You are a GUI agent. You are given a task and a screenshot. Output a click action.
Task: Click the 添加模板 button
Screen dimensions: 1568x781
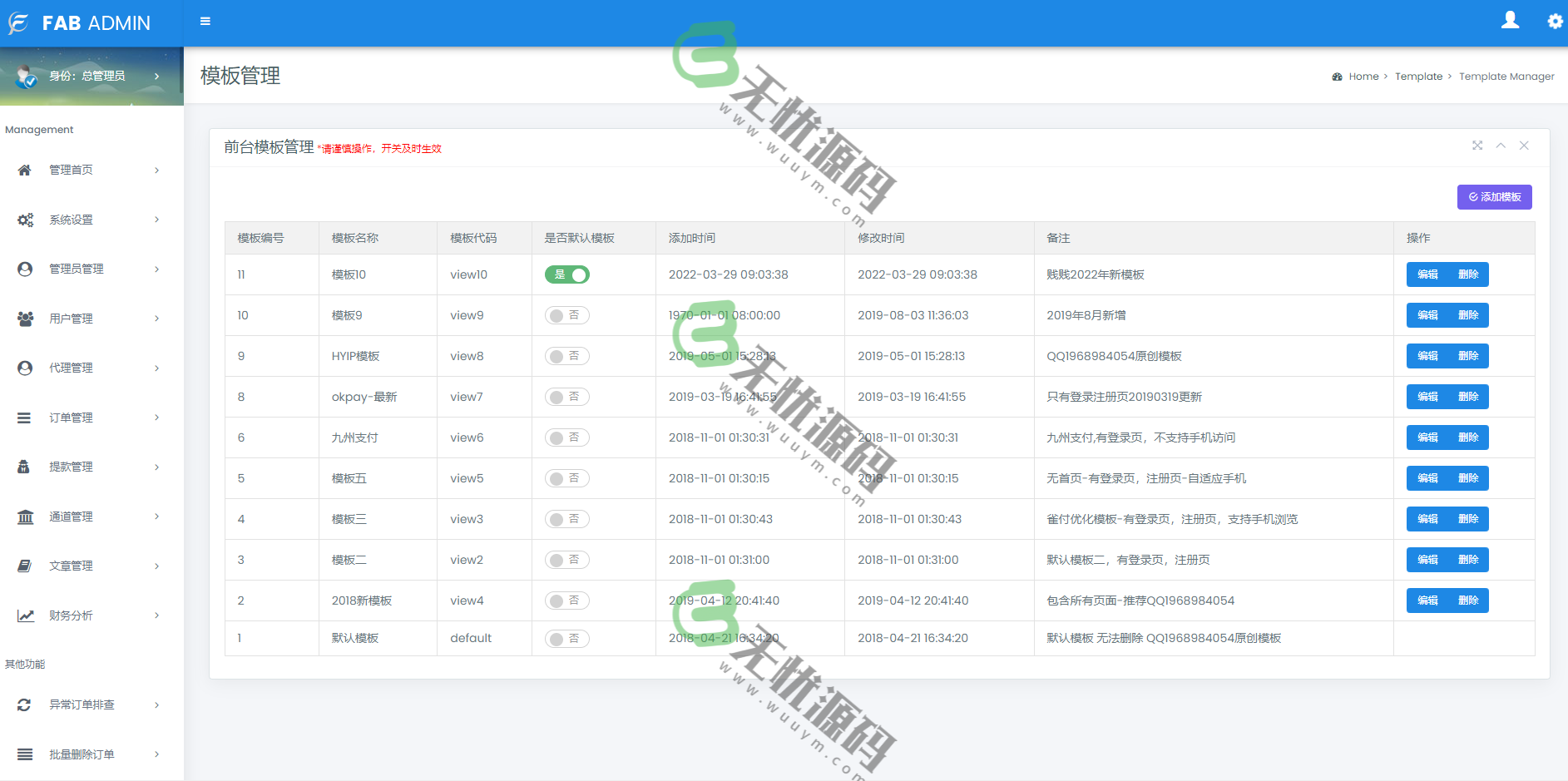tap(1495, 197)
